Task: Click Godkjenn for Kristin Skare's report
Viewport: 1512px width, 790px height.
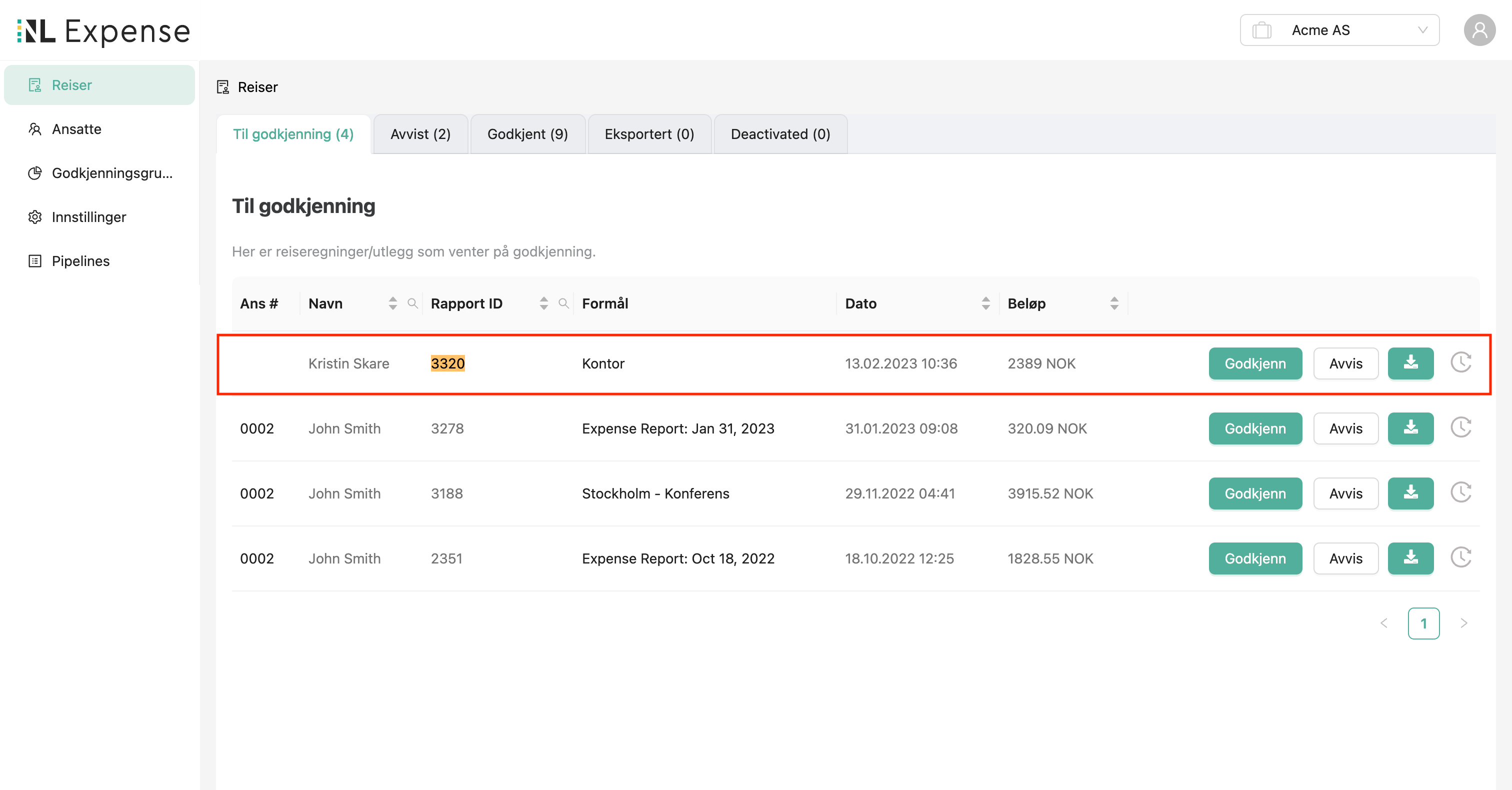Action: pos(1254,363)
